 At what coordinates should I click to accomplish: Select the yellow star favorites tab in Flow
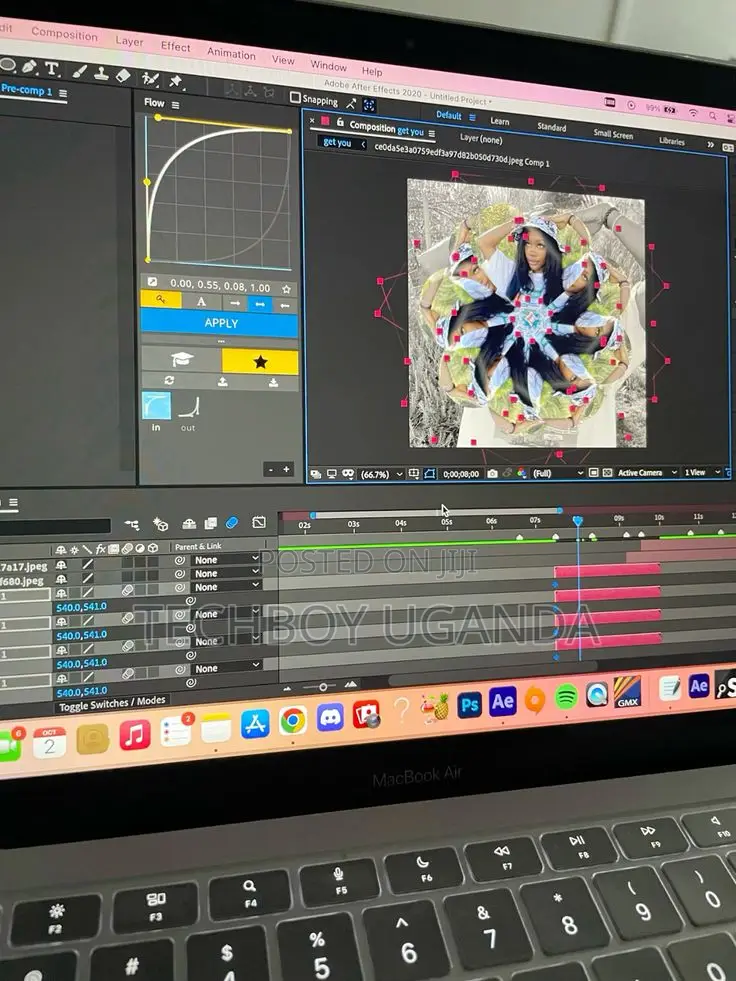(260, 362)
